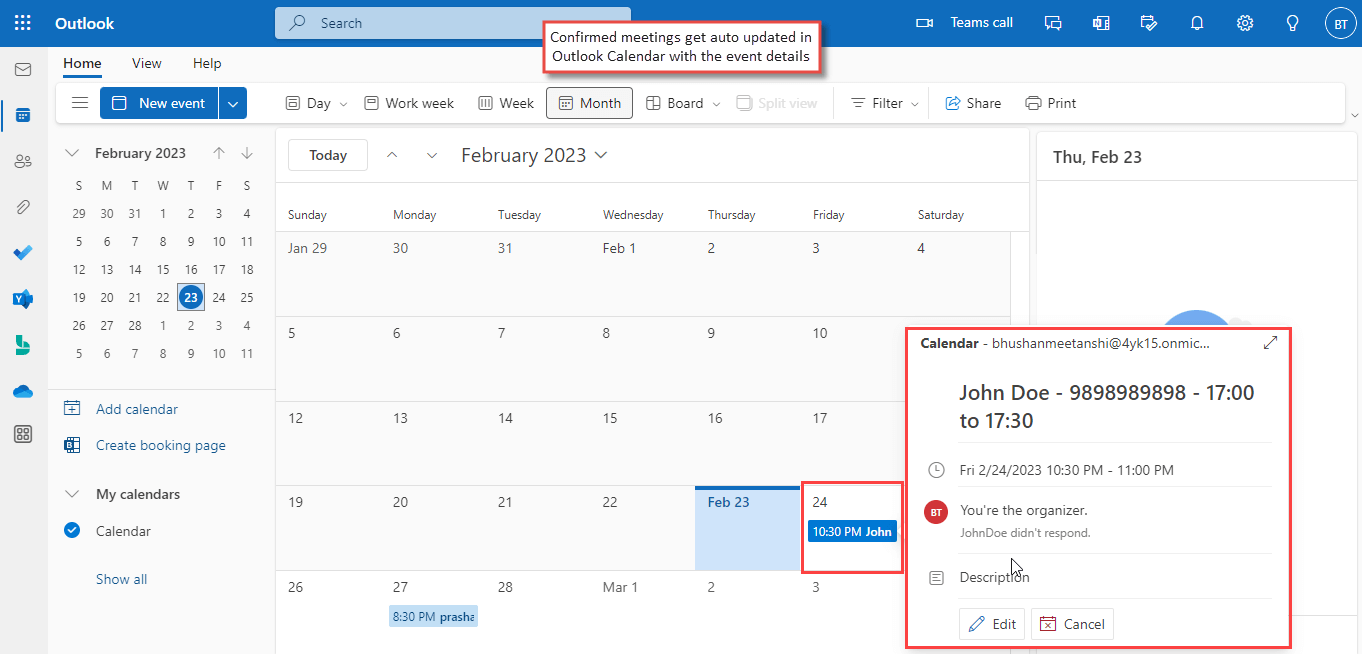Open the To Do checkmark icon
This screenshot has width=1362, height=654.
[x=23, y=252]
